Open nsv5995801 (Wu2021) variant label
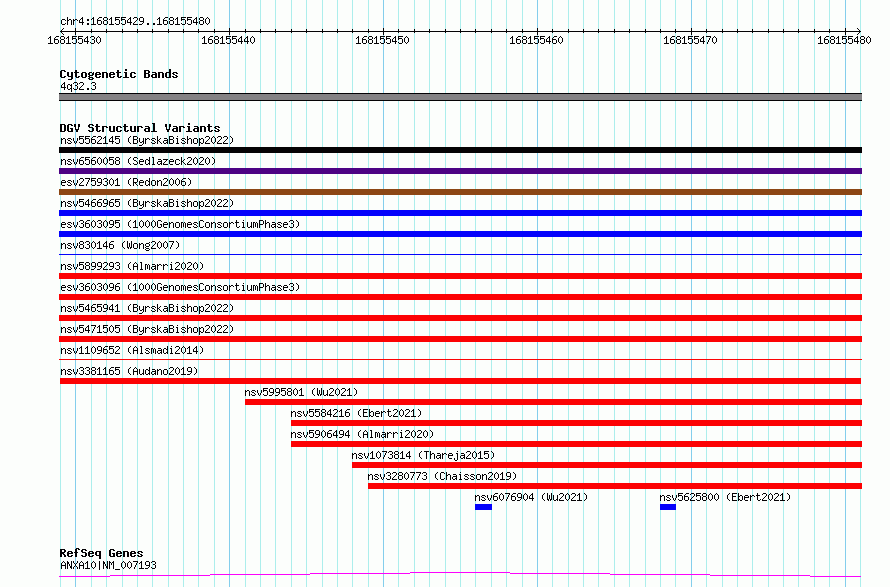 301,392
